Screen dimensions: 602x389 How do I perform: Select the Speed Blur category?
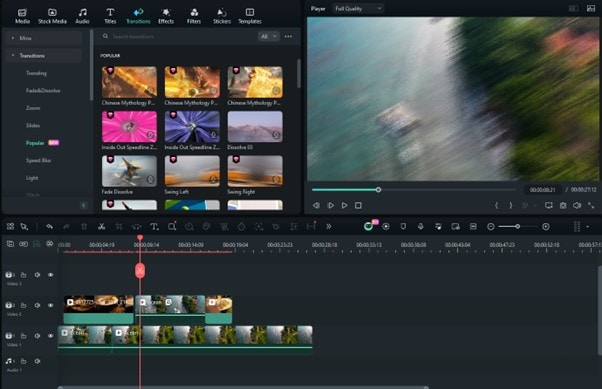pyautogui.click(x=38, y=161)
